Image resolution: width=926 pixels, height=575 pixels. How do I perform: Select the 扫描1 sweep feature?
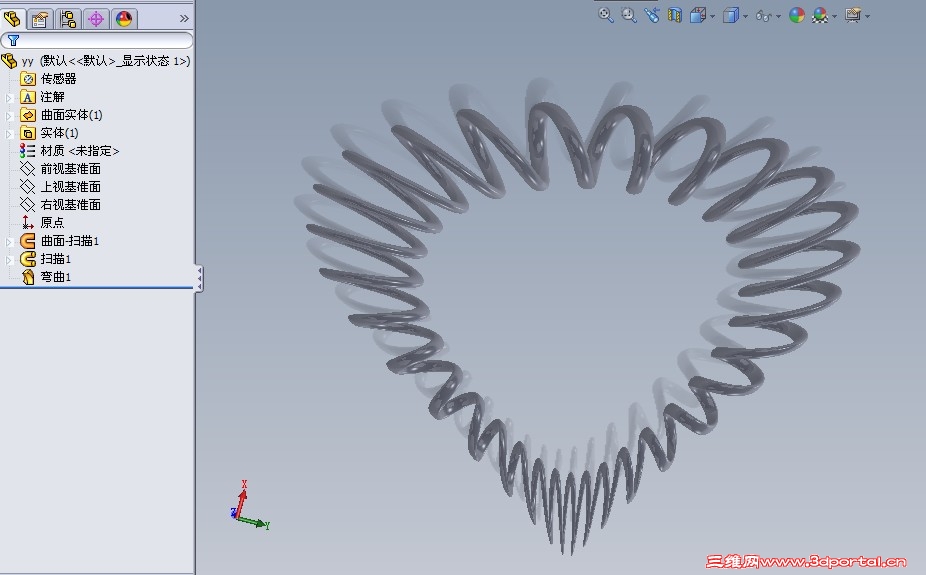point(56,259)
